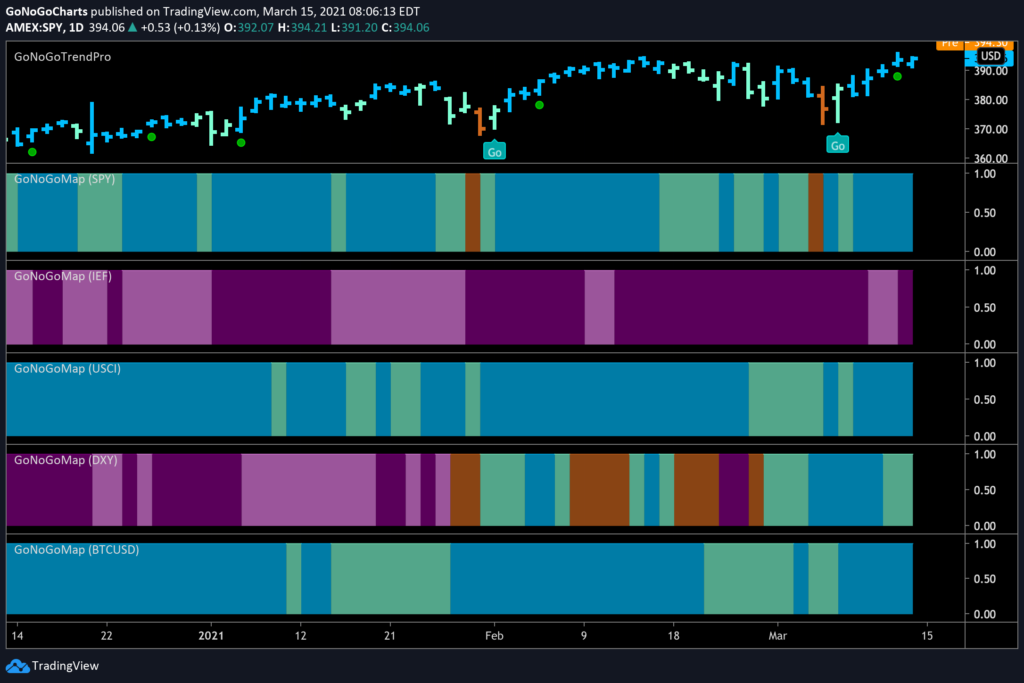Click the second Go signal marker in March

click(x=837, y=144)
